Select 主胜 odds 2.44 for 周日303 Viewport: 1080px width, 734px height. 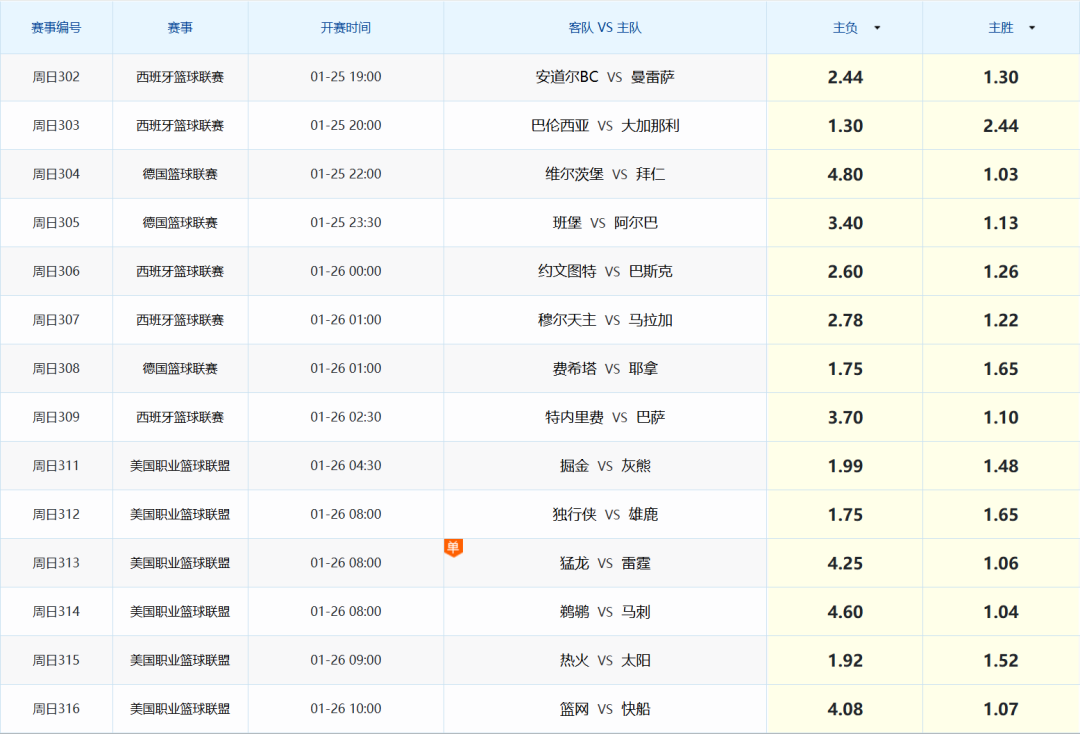tap(1001, 126)
